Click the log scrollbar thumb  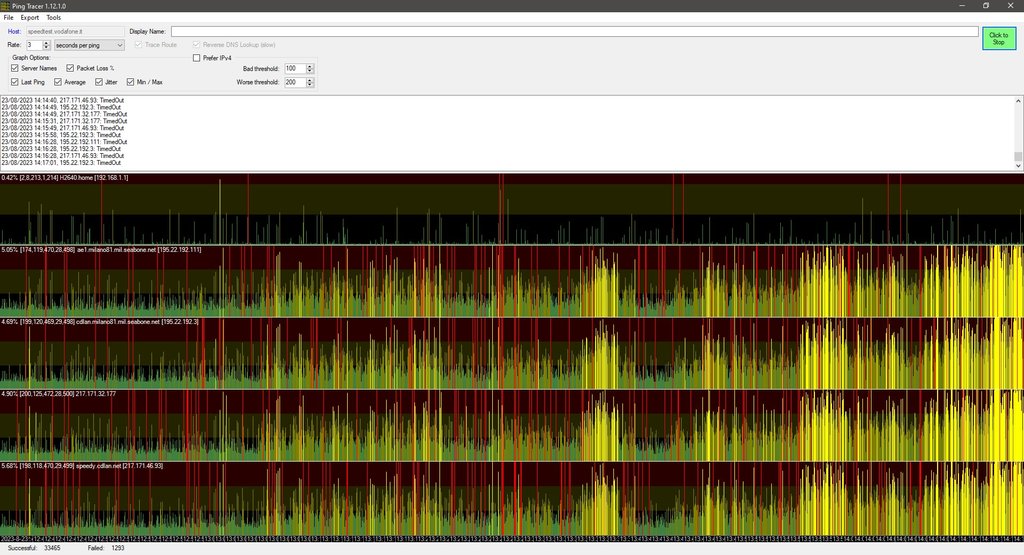point(1017,156)
